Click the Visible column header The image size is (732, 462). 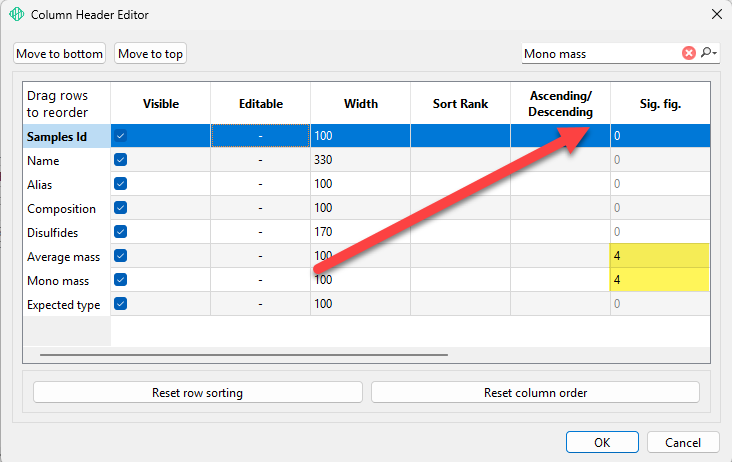[x=161, y=103]
